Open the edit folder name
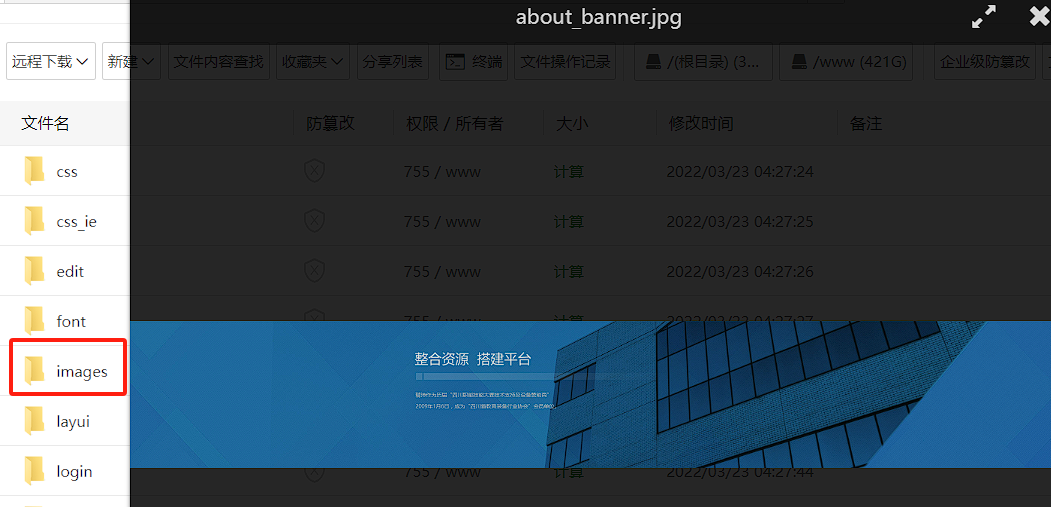 70,272
